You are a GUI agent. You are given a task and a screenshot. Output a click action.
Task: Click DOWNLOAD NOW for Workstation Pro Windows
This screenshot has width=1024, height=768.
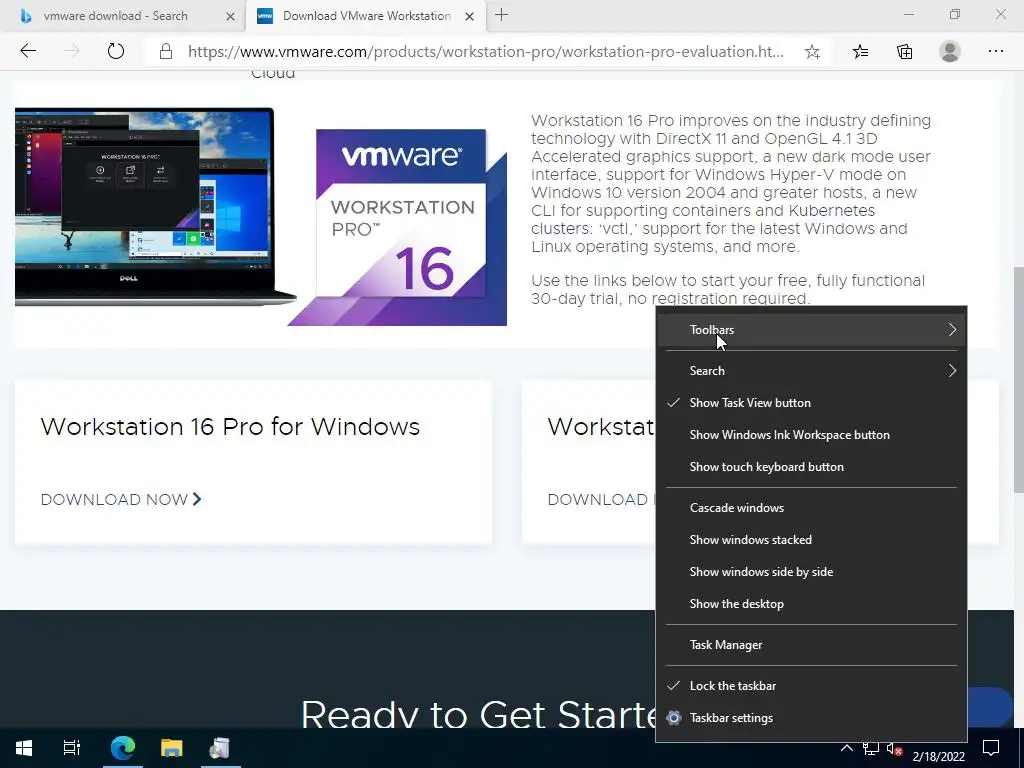pyautogui.click(x=121, y=500)
